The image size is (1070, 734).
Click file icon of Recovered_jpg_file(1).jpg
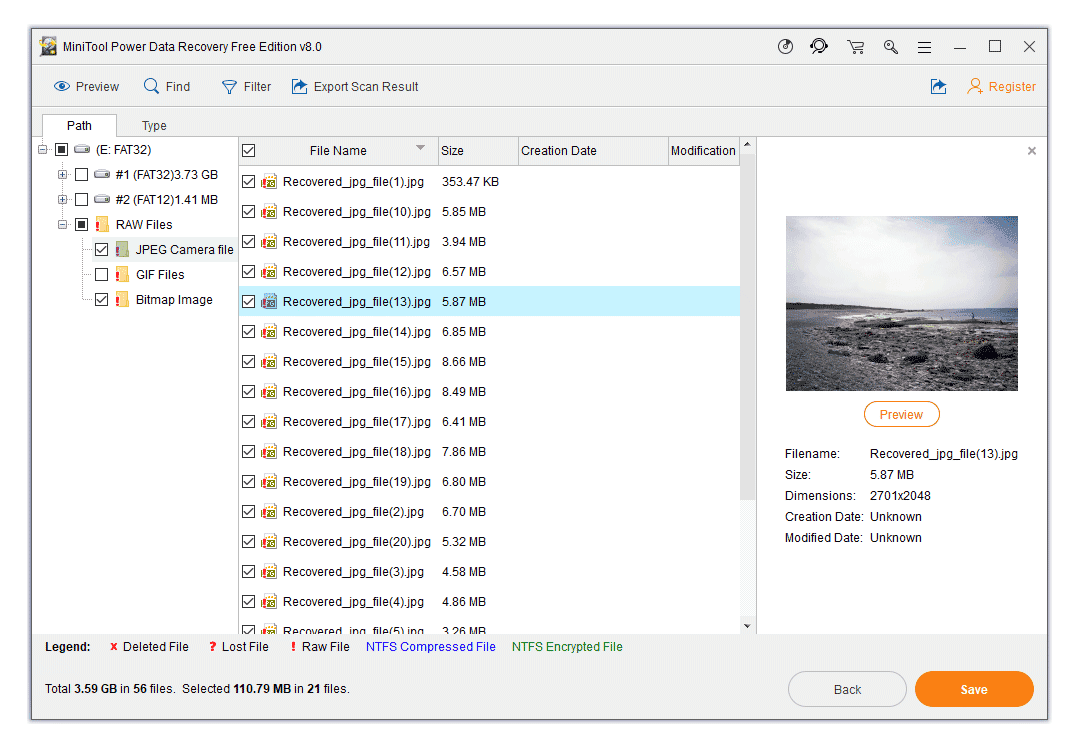pyautogui.click(x=269, y=181)
